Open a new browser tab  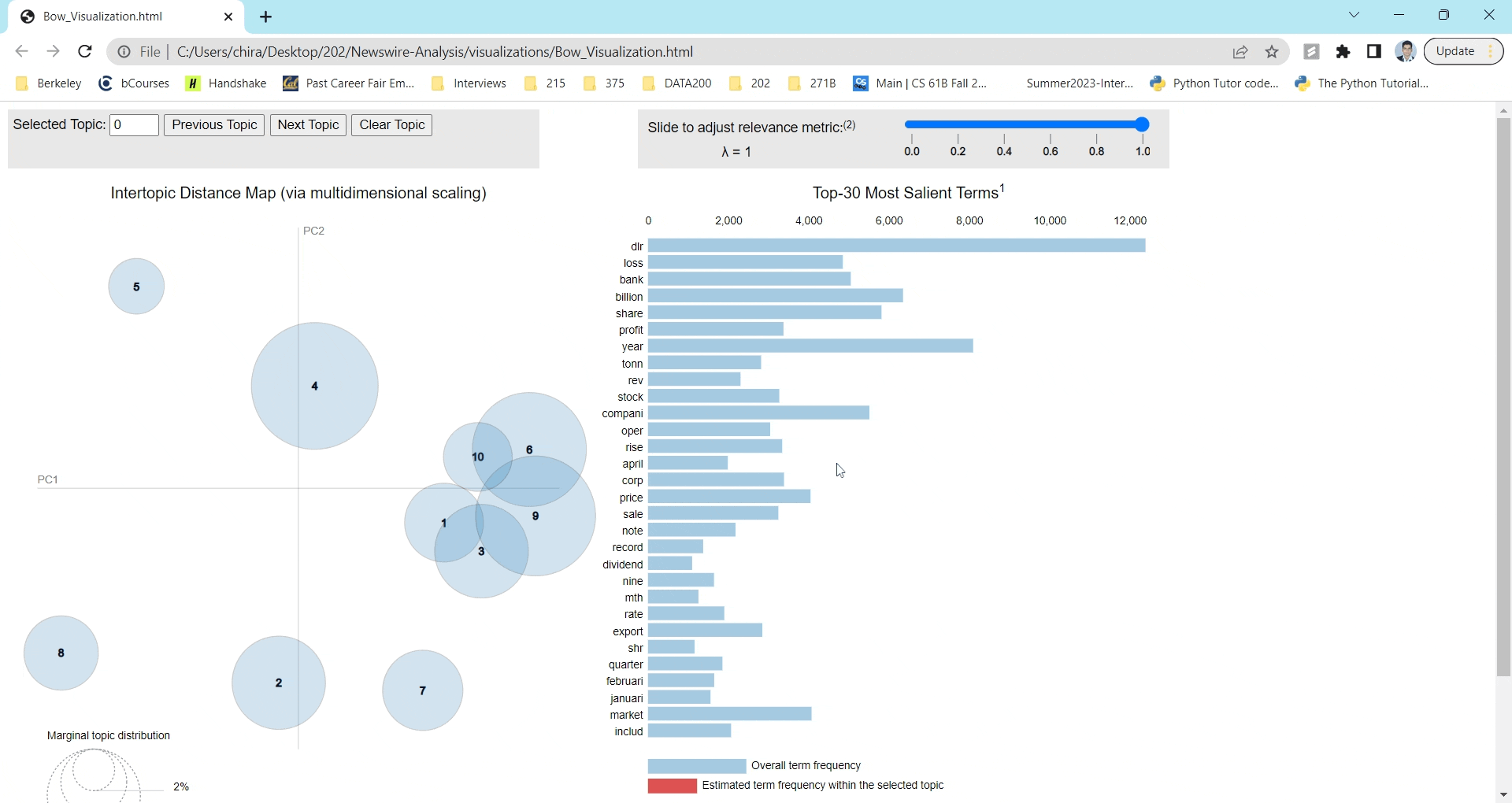click(x=265, y=17)
